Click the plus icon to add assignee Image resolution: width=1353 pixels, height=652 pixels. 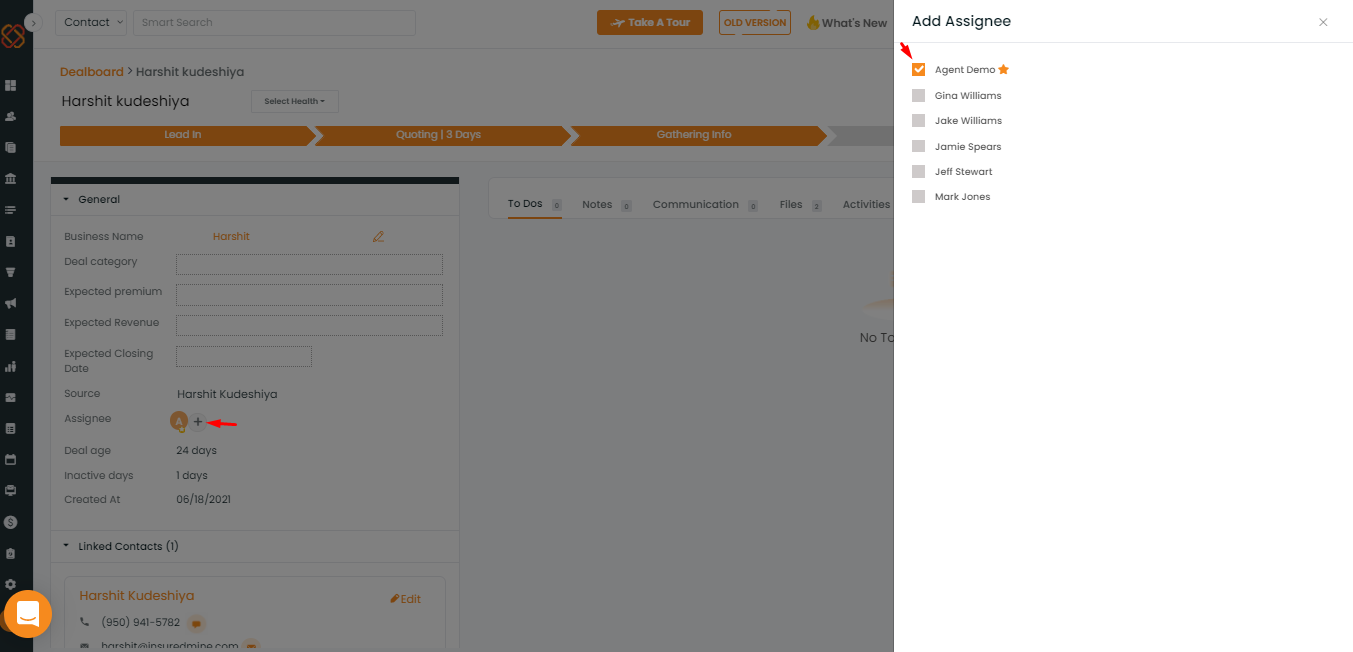point(198,422)
